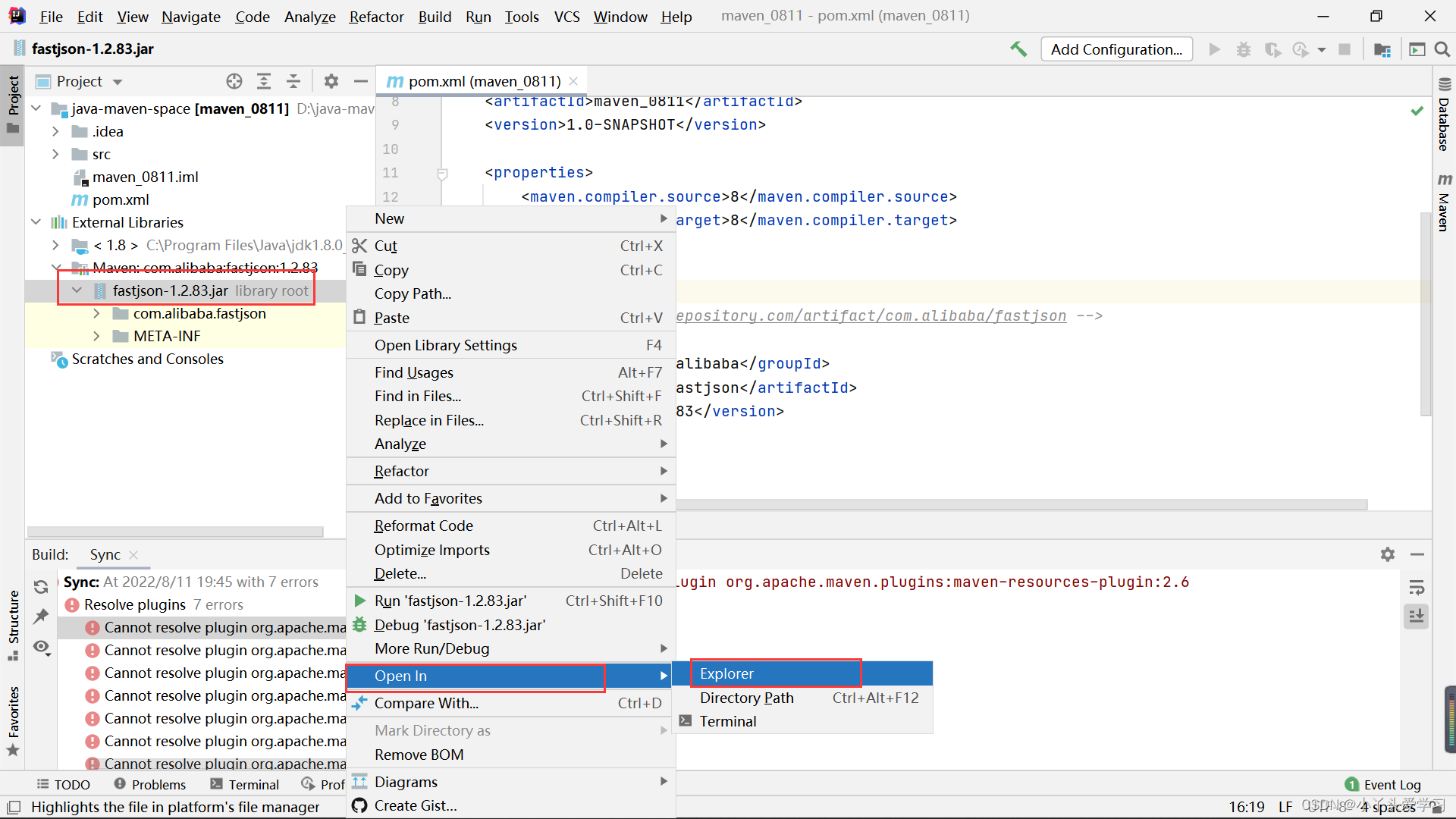Open the Maven tool window
This screenshot has height=819, width=1456.
click(1444, 202)
